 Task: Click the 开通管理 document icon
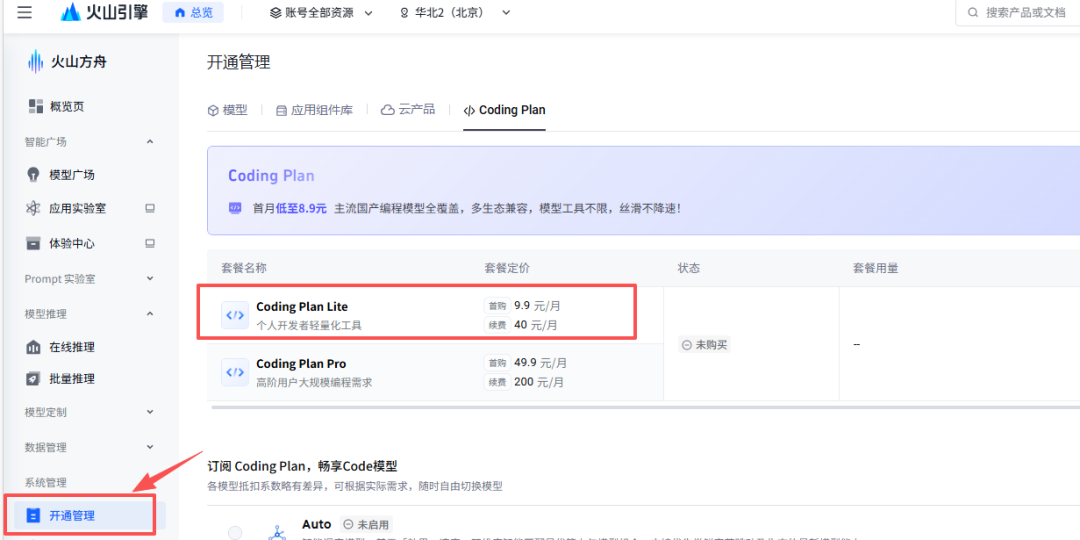click(x=33, y=516)
